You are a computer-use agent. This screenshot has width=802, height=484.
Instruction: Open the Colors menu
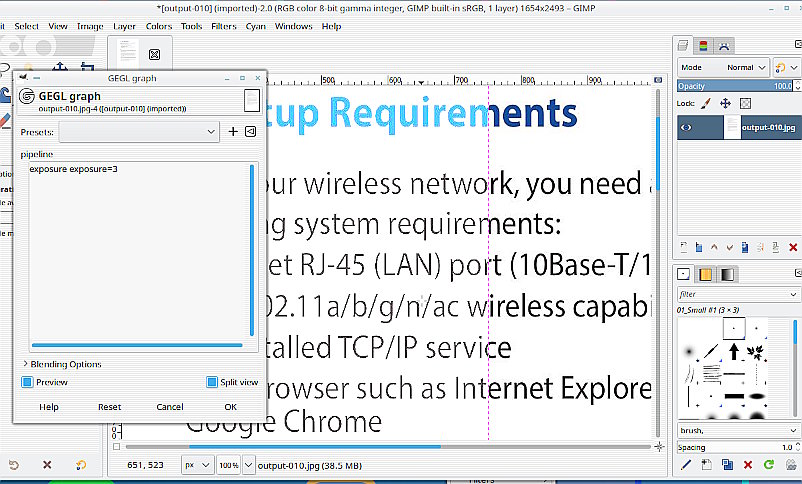coord(159,26)
